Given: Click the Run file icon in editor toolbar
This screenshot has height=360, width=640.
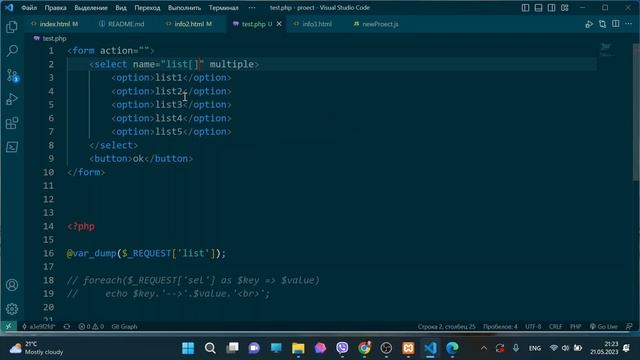Looking at the screenshot, I should 589,24.
